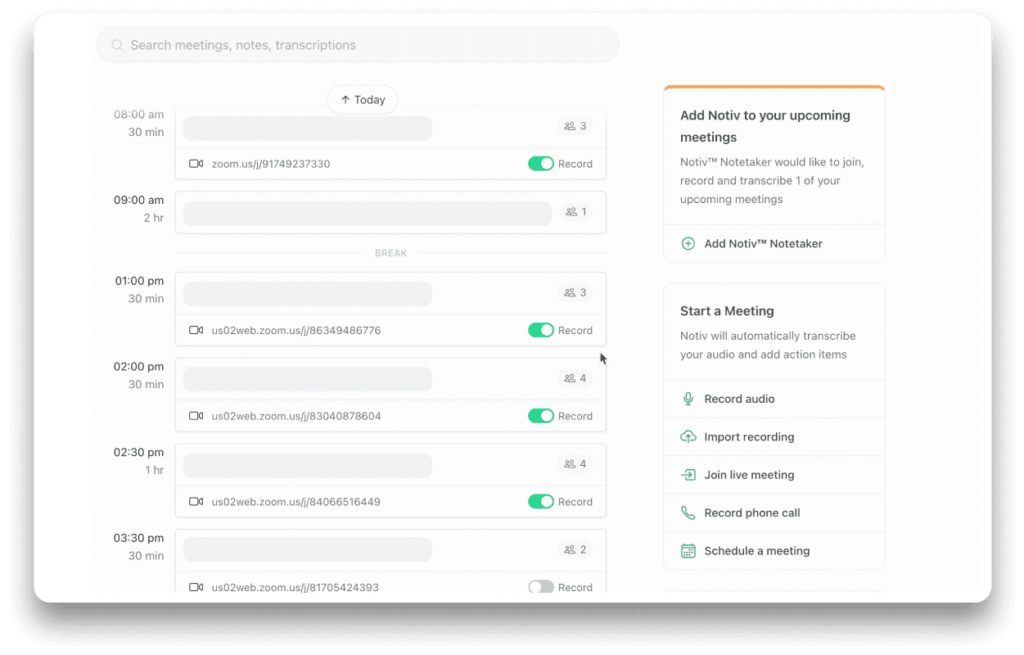Screen dimensions: 1024x655
Task: Click the camera icon of the 08:00 am meeting
Action: pyautogui.click(x=196, y=164)
